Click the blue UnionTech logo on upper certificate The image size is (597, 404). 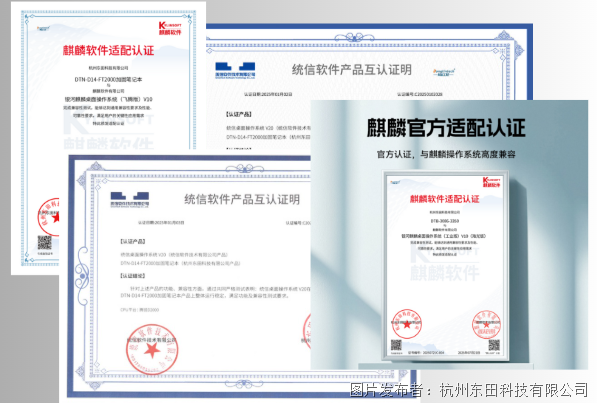[235, 70]
